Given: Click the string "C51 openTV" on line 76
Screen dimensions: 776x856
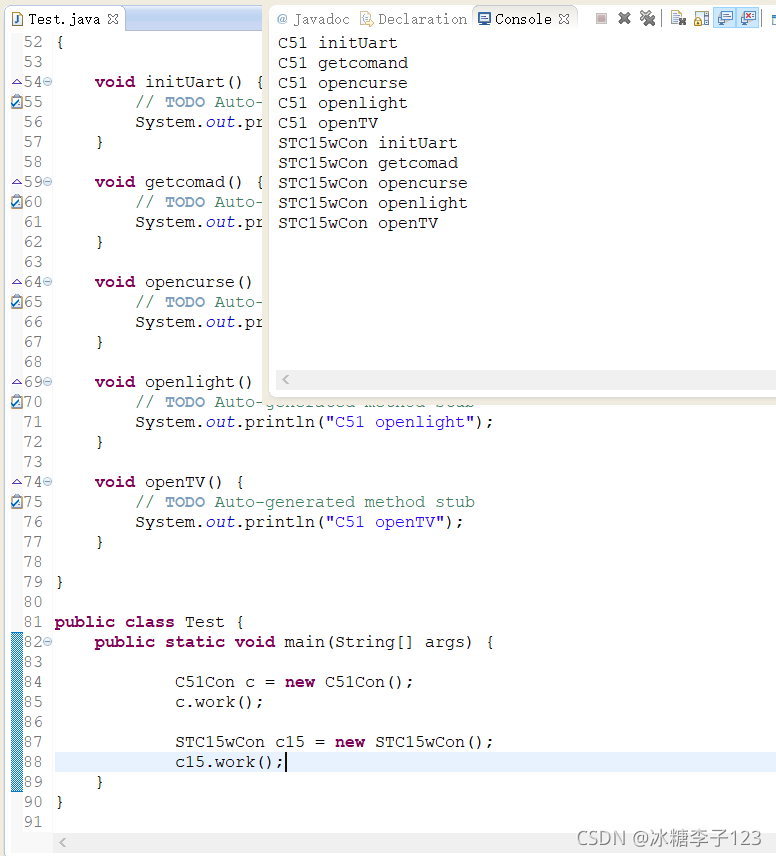Looking at the screenshot, I should click(385, 522).
